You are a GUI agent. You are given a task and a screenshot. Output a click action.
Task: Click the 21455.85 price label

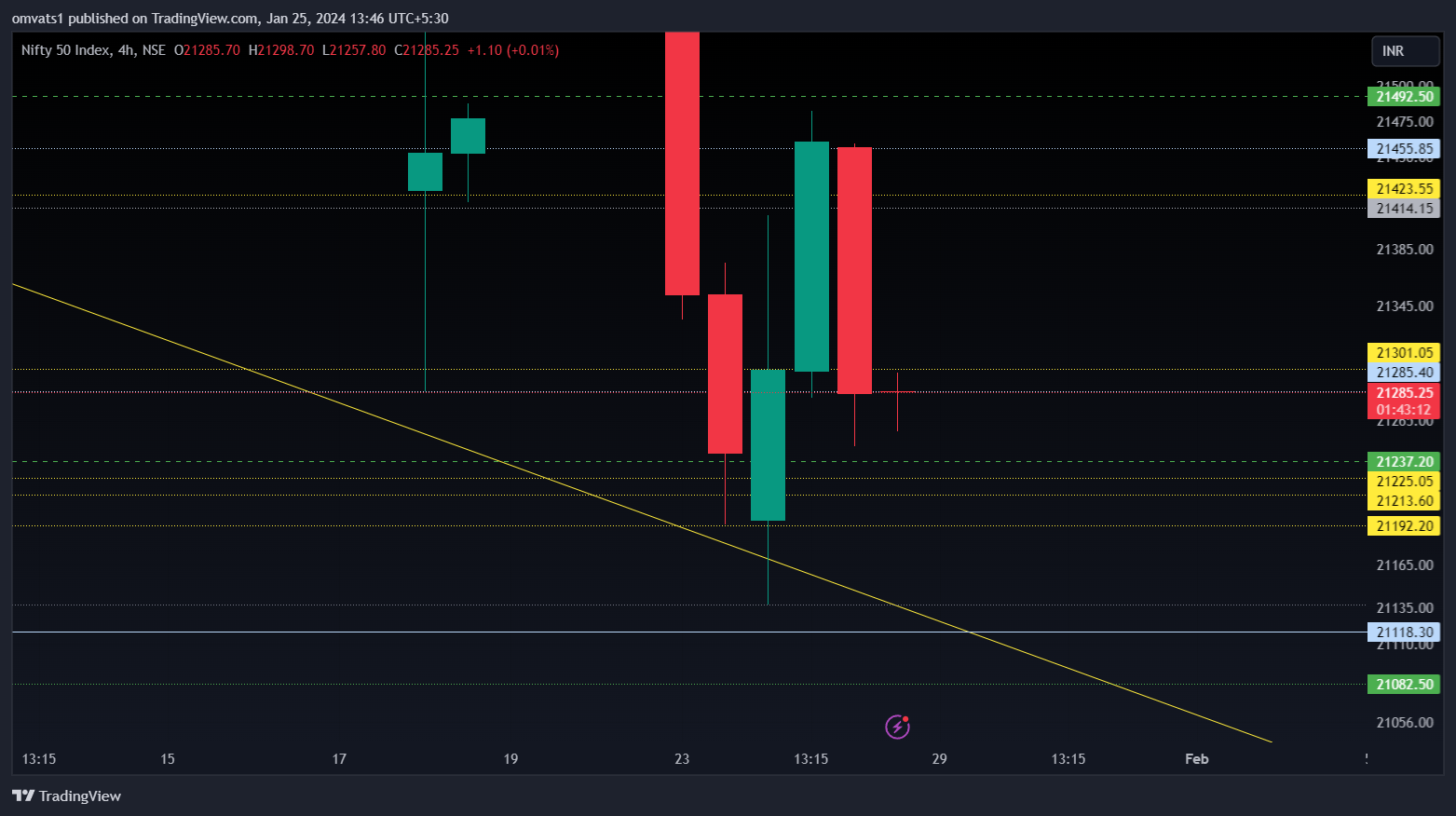point(1404,149)
